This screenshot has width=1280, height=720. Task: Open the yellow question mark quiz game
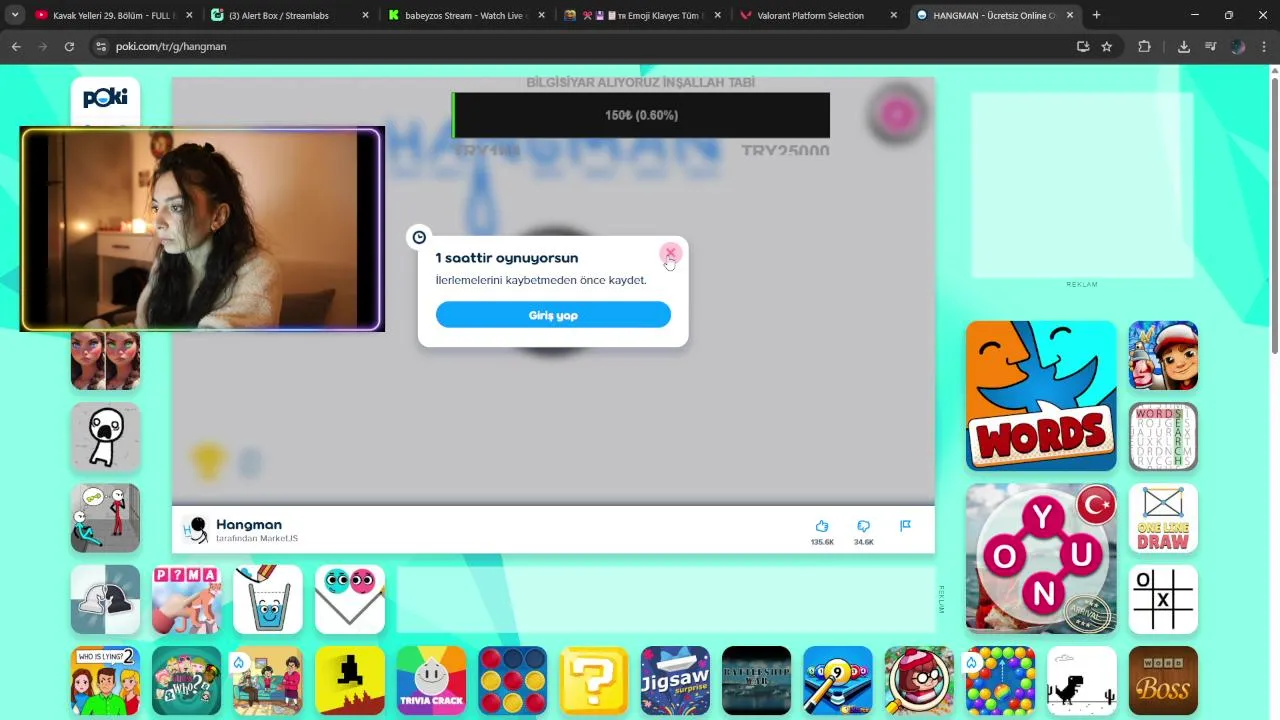[x=594, y=680]
